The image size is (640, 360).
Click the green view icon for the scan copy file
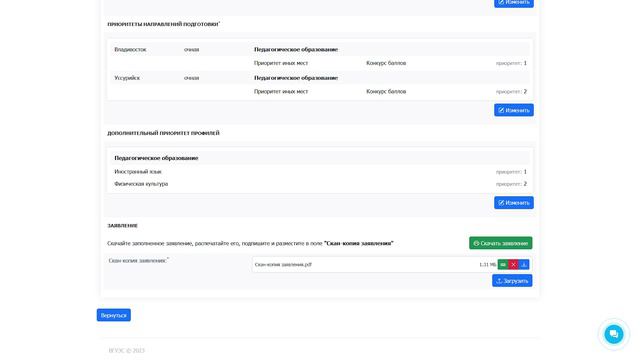[x=503, y=264]
